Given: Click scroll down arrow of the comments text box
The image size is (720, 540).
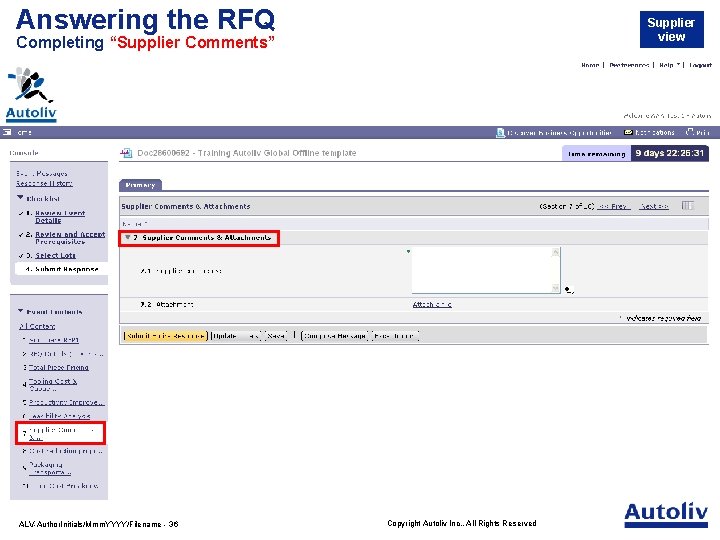Looking at the screenshot, I should click(x=556, y=288).
